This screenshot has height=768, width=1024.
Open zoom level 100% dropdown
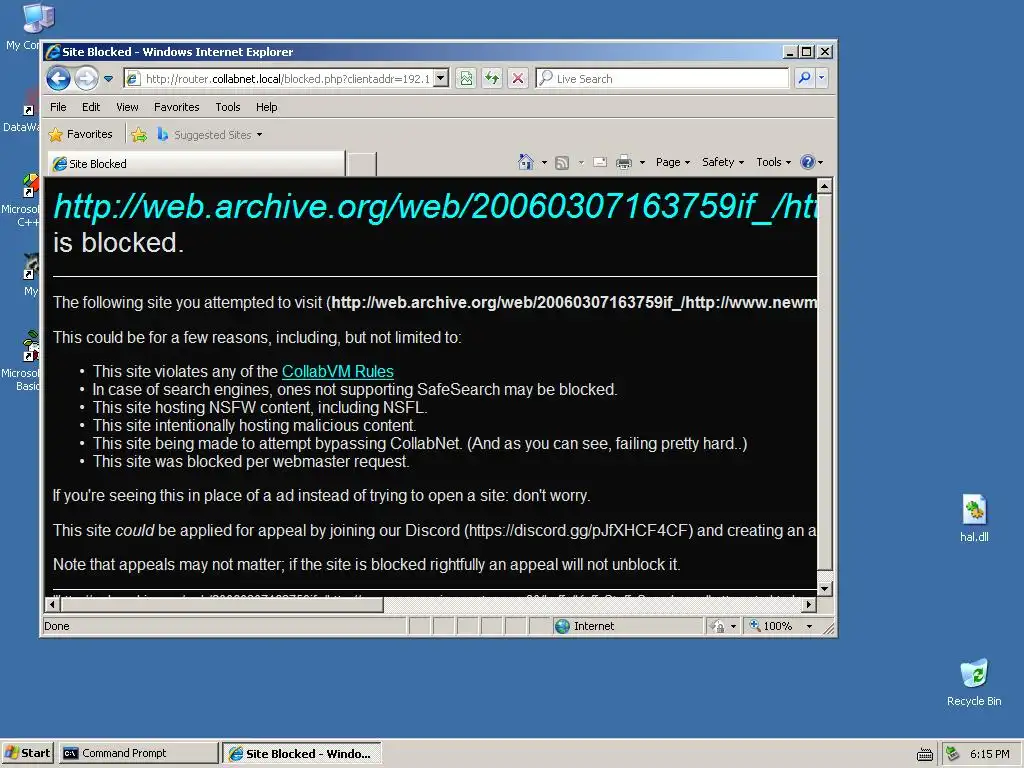(x=781, y=626)
